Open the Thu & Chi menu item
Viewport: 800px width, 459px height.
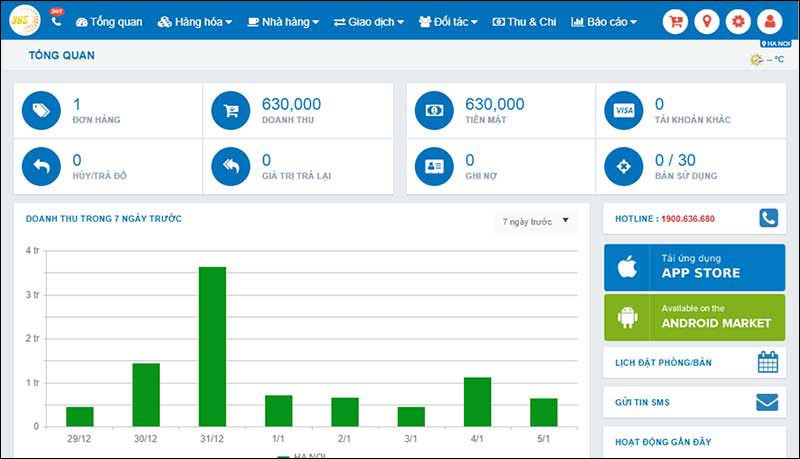524,21
